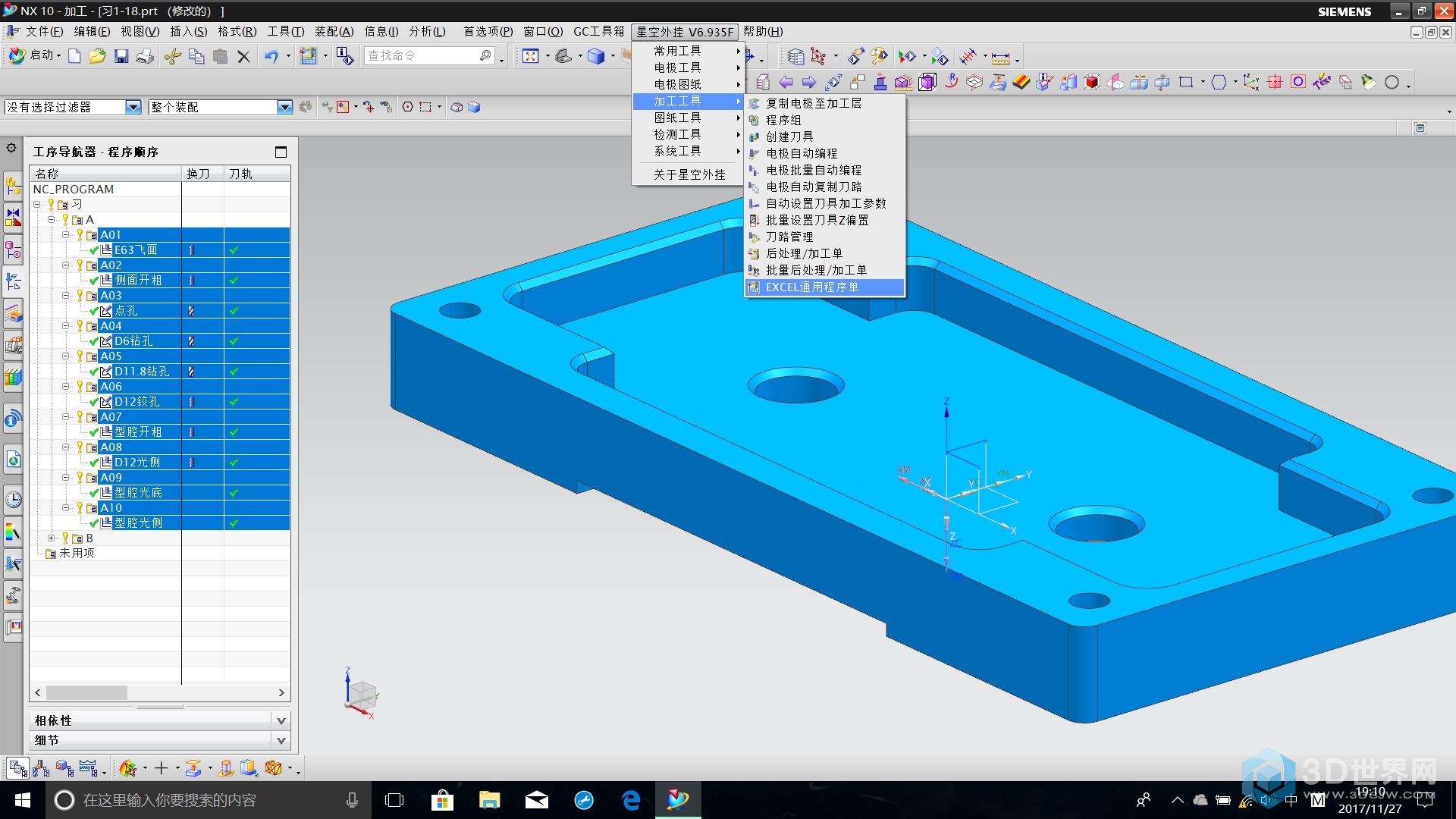The height and width of the screenshot is (819, 1456).
Task: Click the 刀轨 column header
Action: (x=257, y=174)
